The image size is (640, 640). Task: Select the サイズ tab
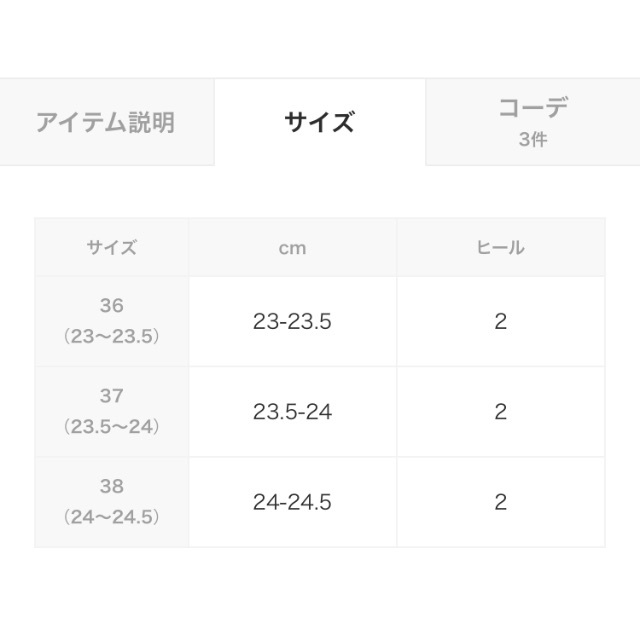pyautogui.click(x=320, y=122)
